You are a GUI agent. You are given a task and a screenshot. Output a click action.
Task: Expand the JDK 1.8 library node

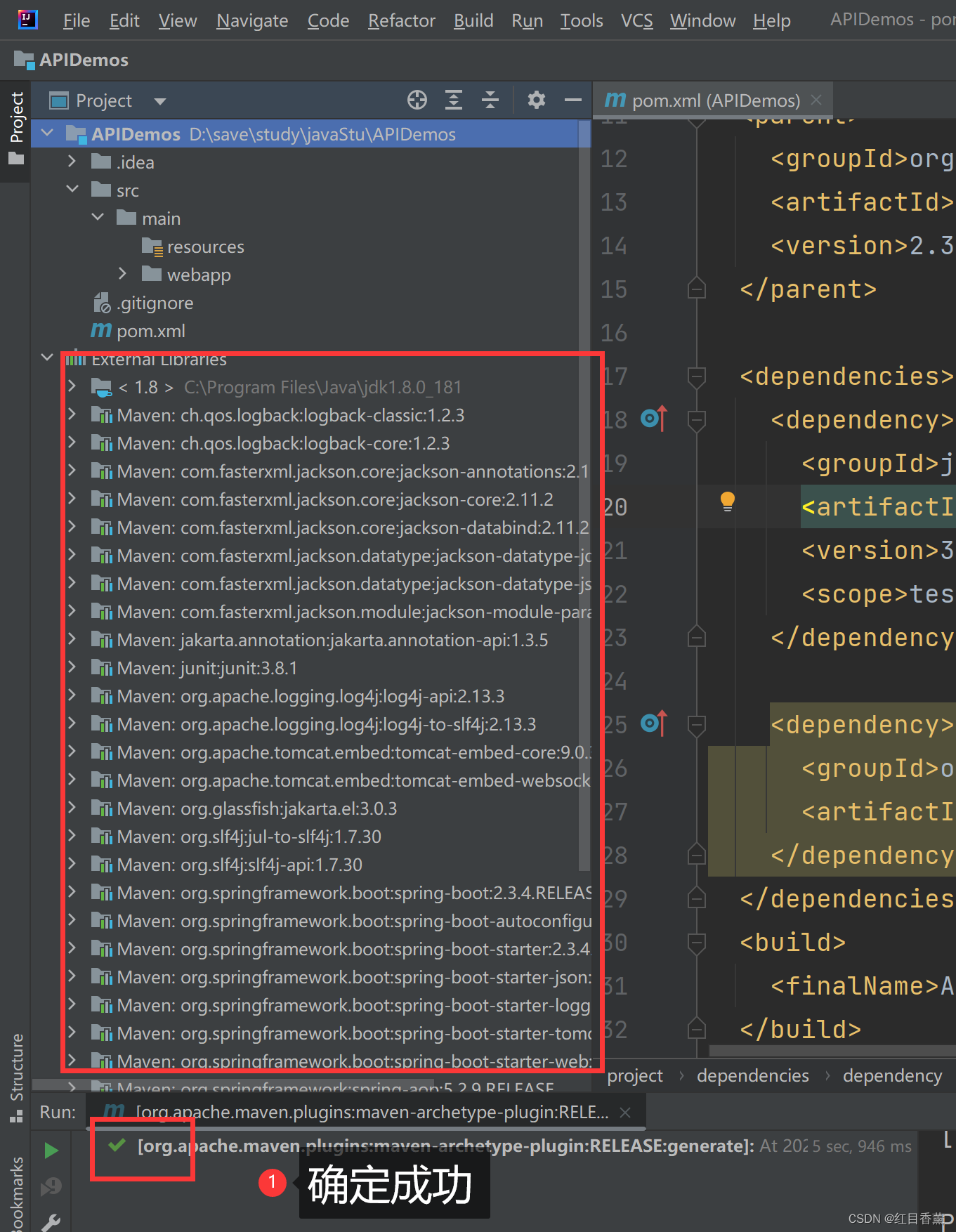pyautogui.click(x=72, y=386)
